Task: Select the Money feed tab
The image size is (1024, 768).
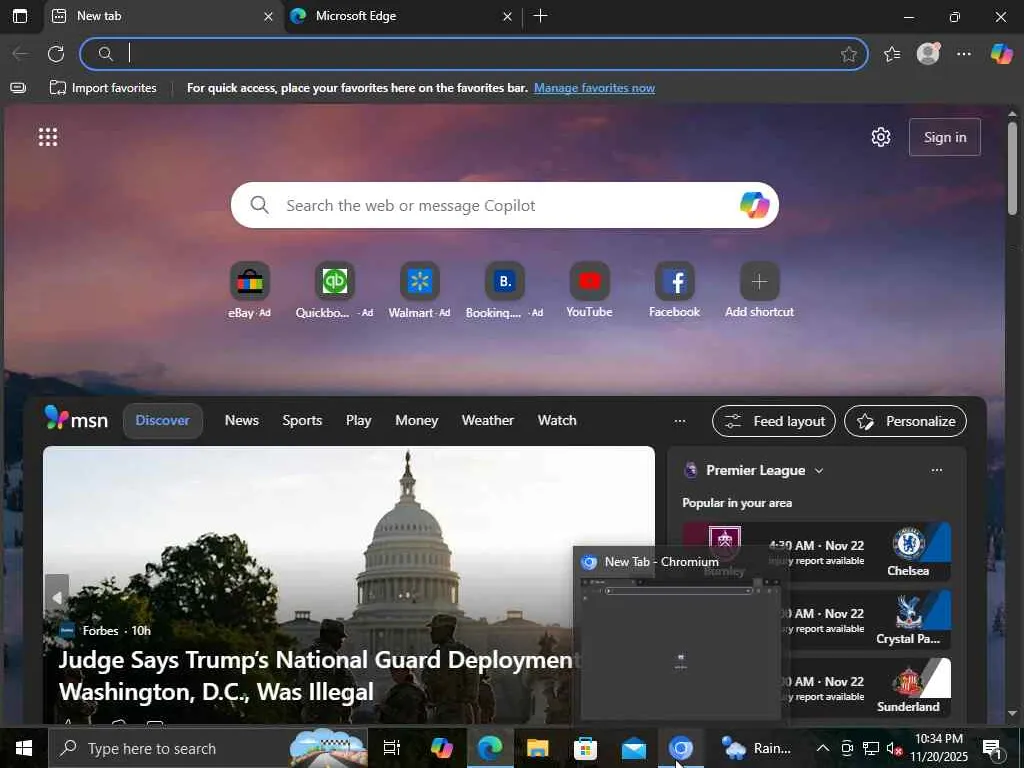Action: 417,421
